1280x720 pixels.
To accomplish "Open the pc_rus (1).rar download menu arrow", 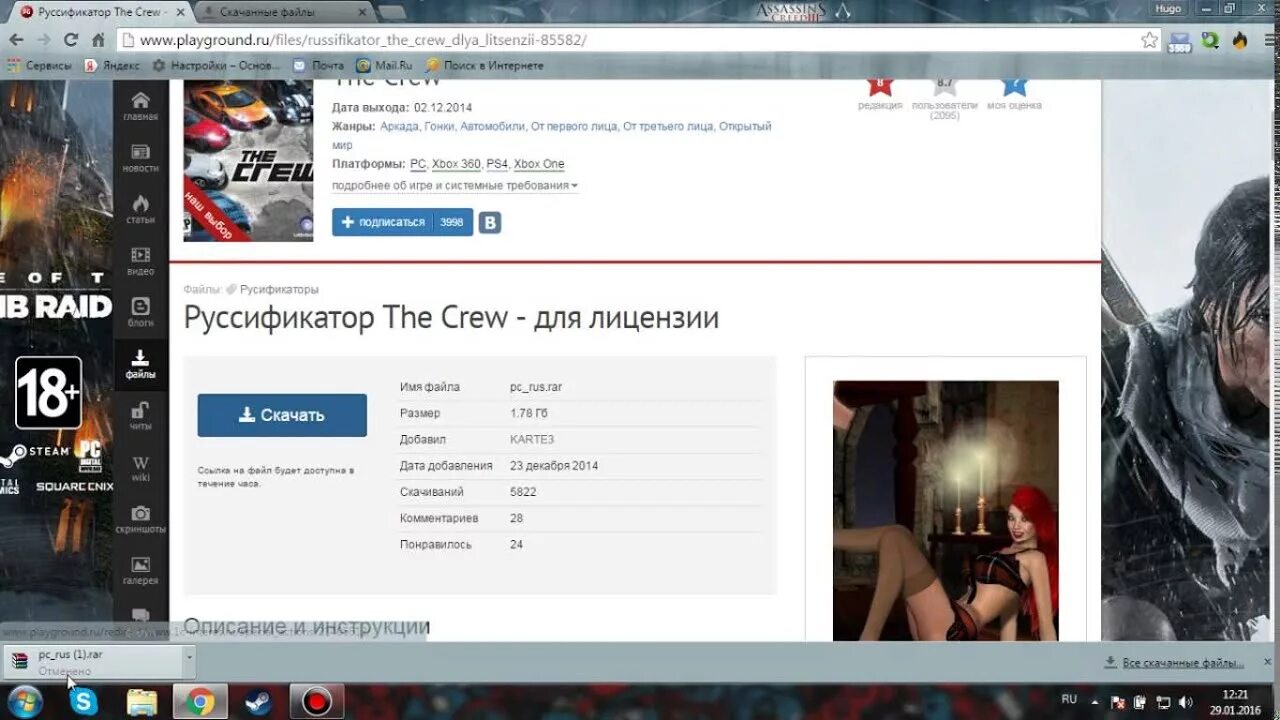I will [x=189, y=660].
